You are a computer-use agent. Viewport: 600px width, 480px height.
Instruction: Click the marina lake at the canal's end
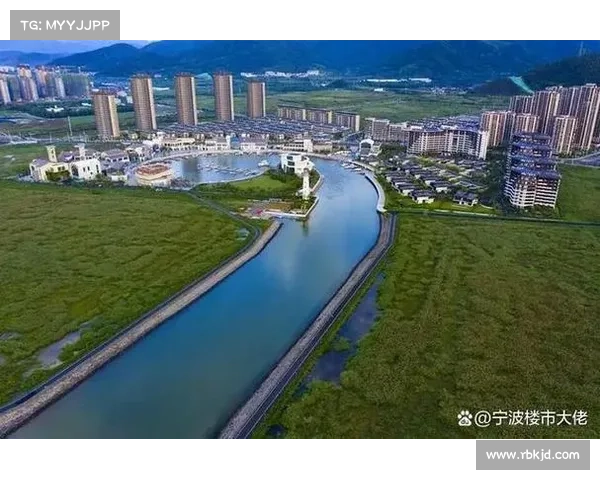[220, 166]
